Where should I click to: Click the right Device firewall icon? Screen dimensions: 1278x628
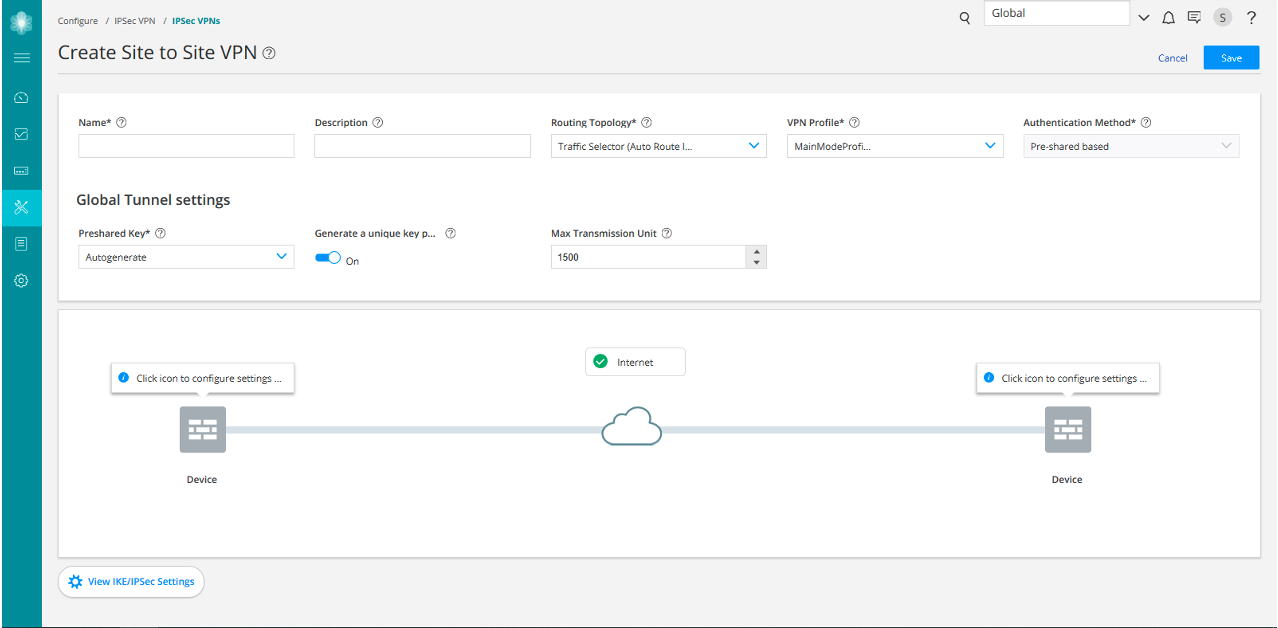[1067, 430]
